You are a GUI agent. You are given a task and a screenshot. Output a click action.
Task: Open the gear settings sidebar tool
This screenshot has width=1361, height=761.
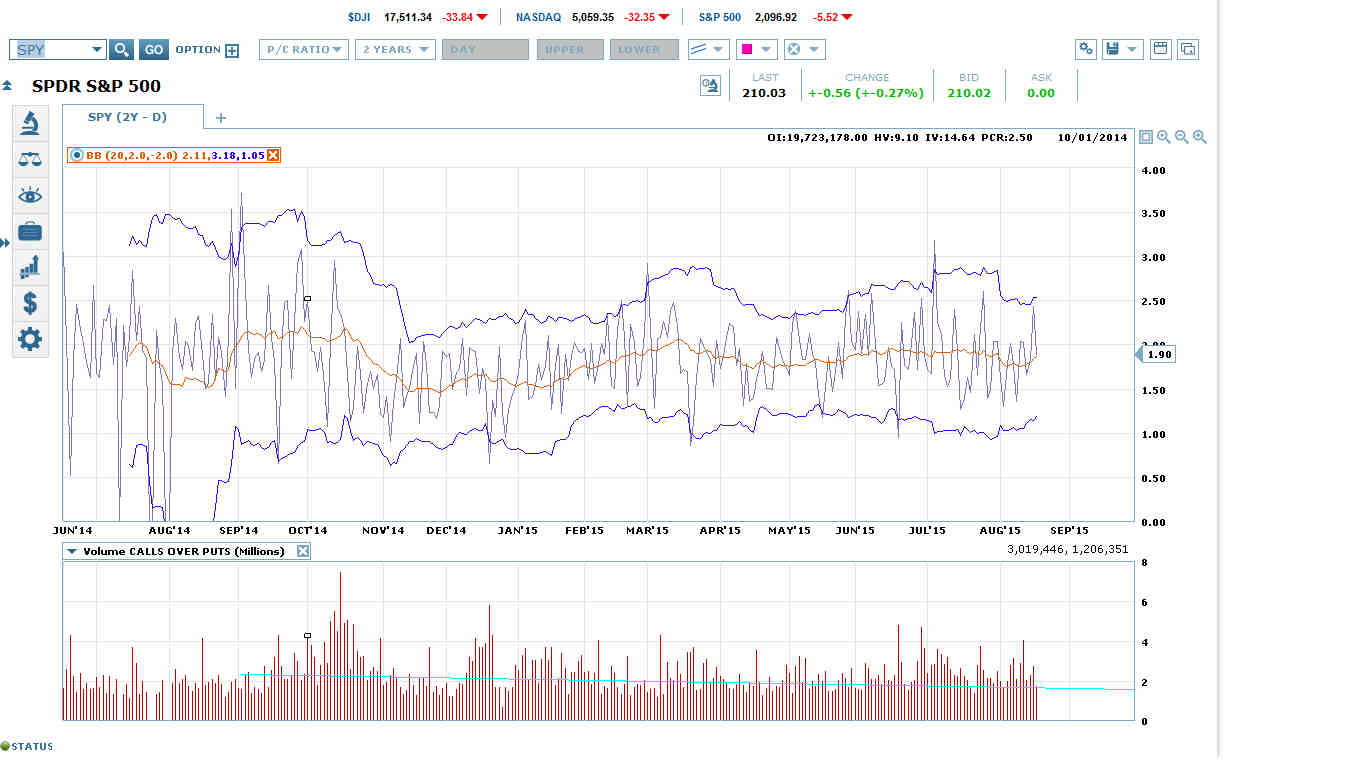30,339
